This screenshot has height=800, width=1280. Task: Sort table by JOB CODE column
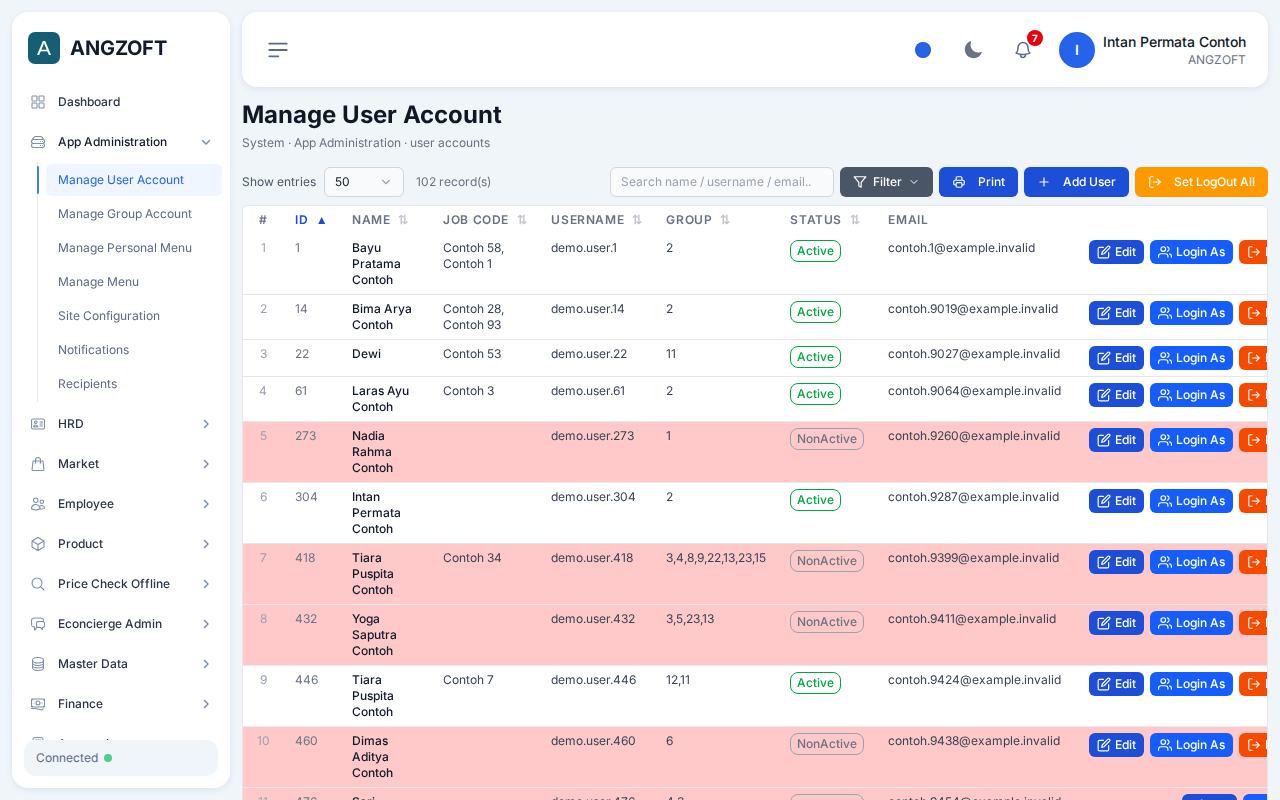(x=485, y=220)
